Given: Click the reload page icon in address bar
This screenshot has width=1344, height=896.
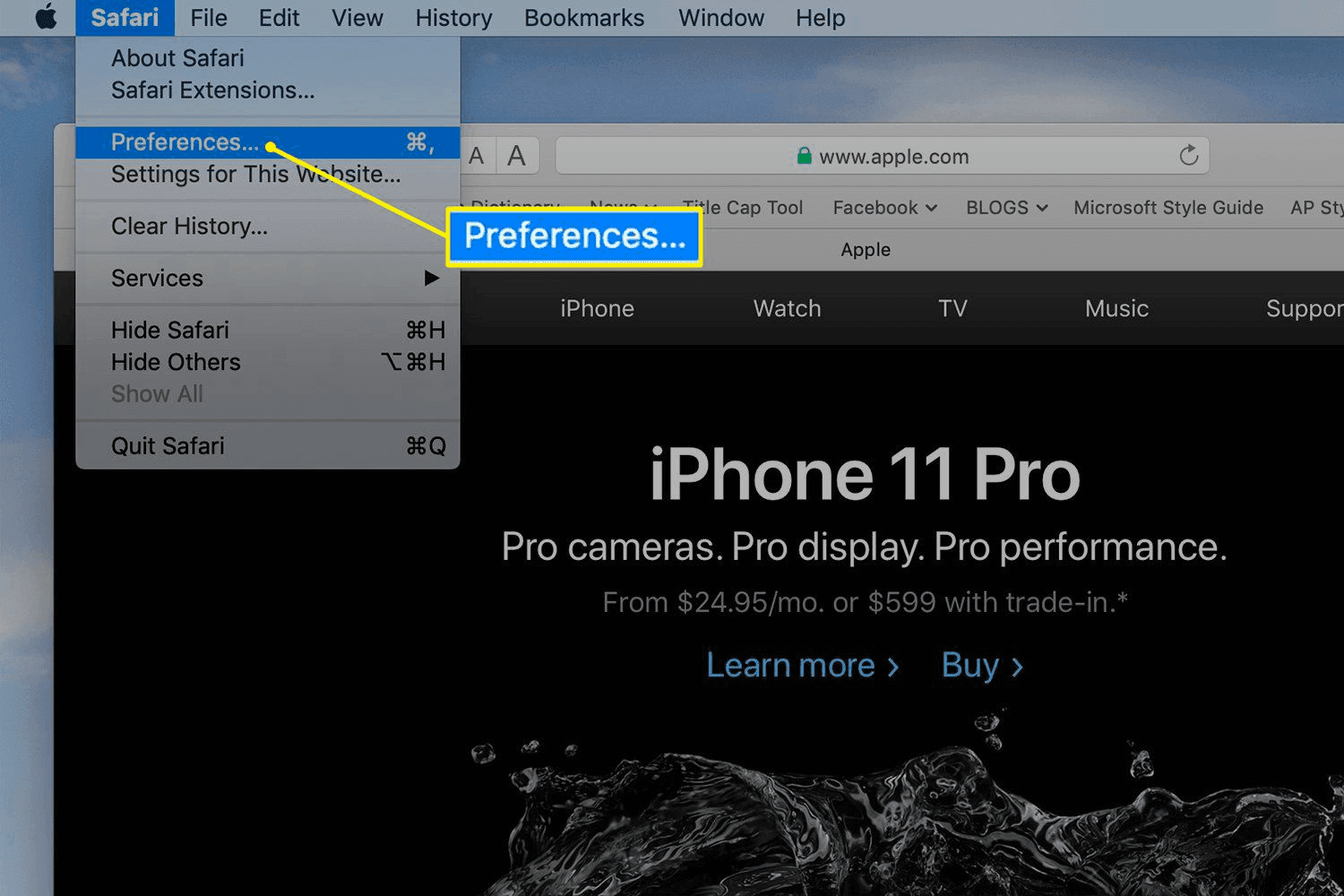Looking at the screenshot, I should coord(1188,156).
